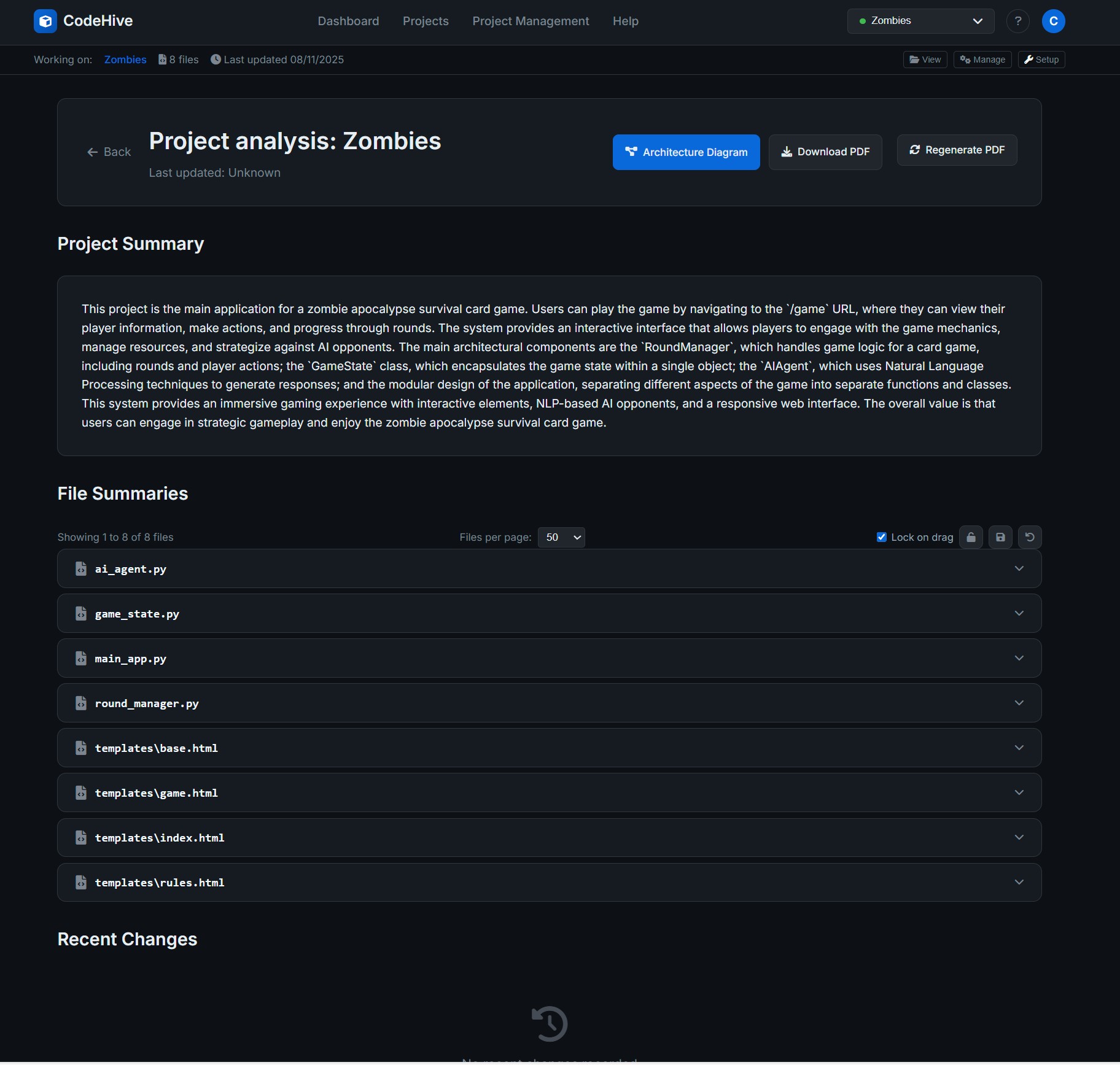This screenshot has width=1120, height=1065.
Task: Change files per page from 50
Action: [x=561, y=537]
